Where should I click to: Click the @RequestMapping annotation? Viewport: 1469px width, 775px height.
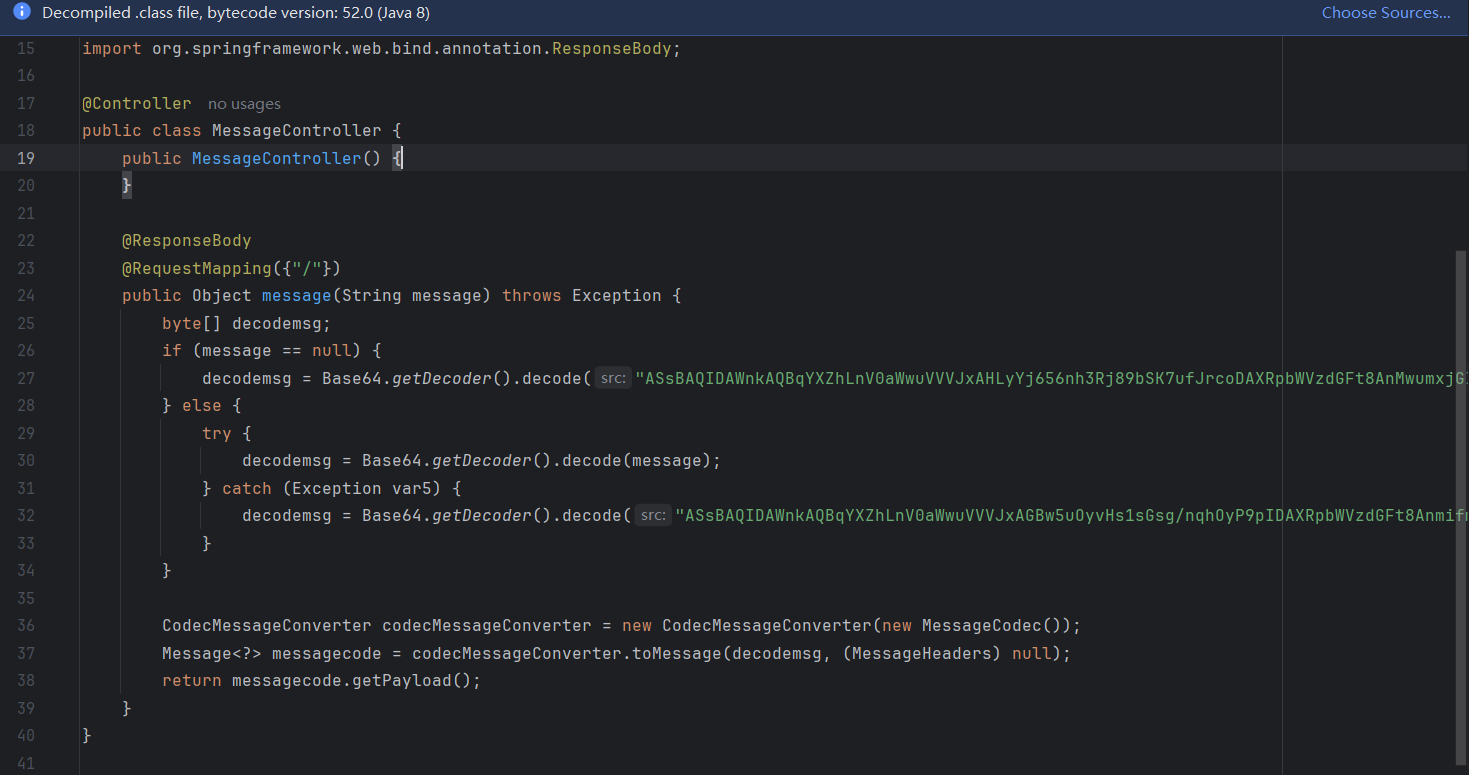coord(196,268)
